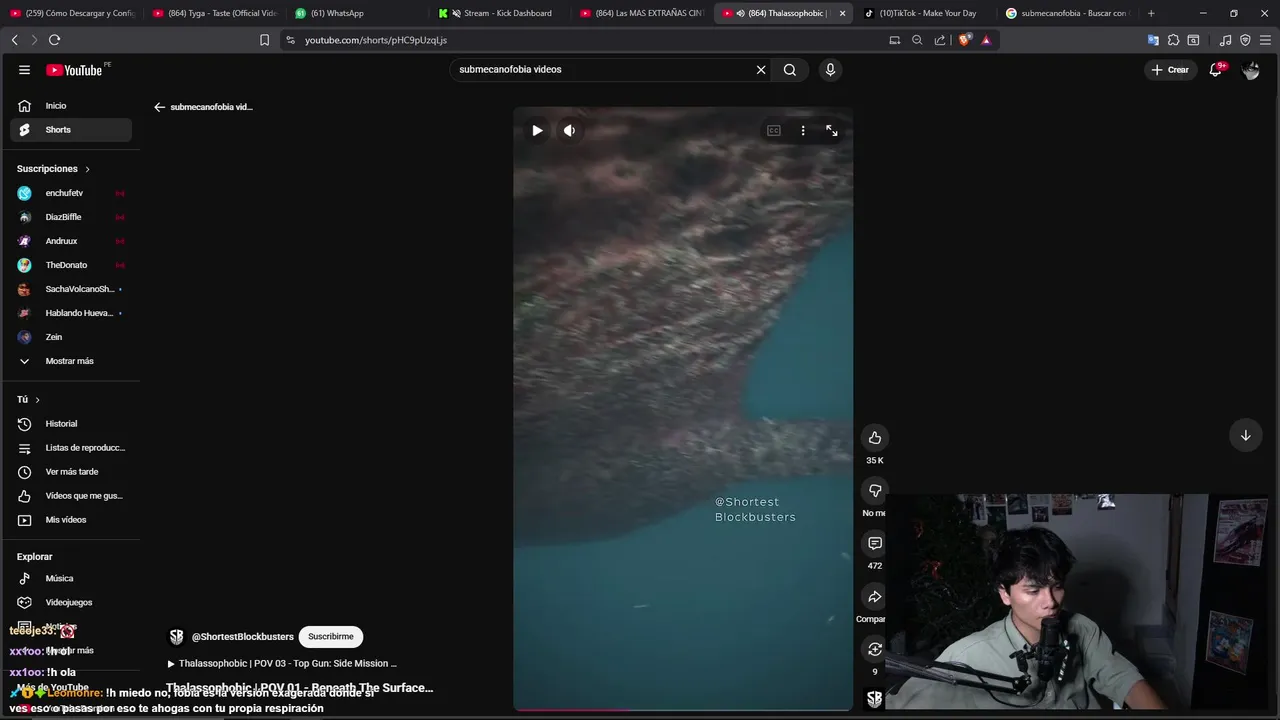Dislike this Short
The height and width of the screenshot is (720, 1280).
(x=875, y=491)
